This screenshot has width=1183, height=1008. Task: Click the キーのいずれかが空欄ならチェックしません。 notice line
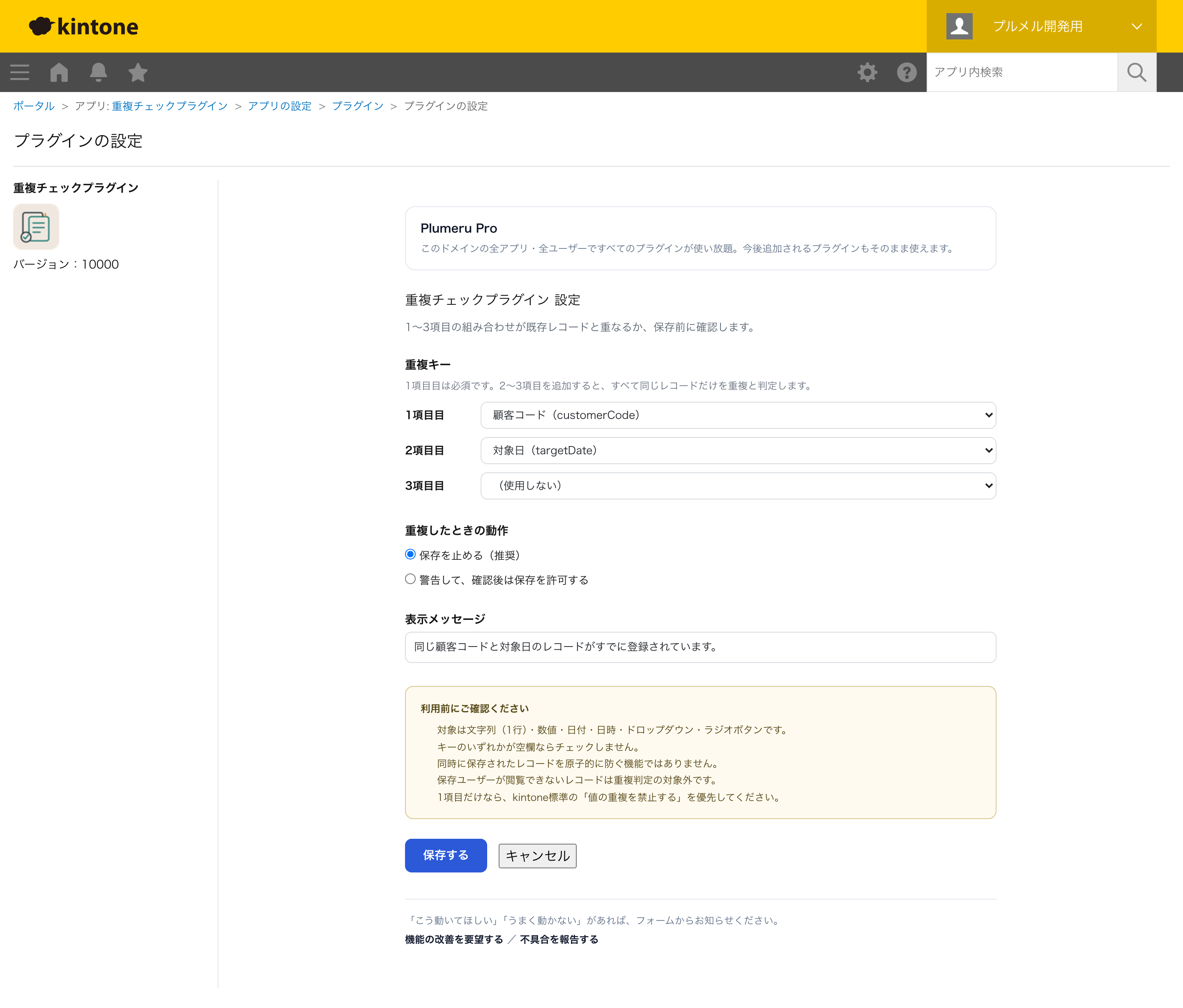click(x=539, y=747)
